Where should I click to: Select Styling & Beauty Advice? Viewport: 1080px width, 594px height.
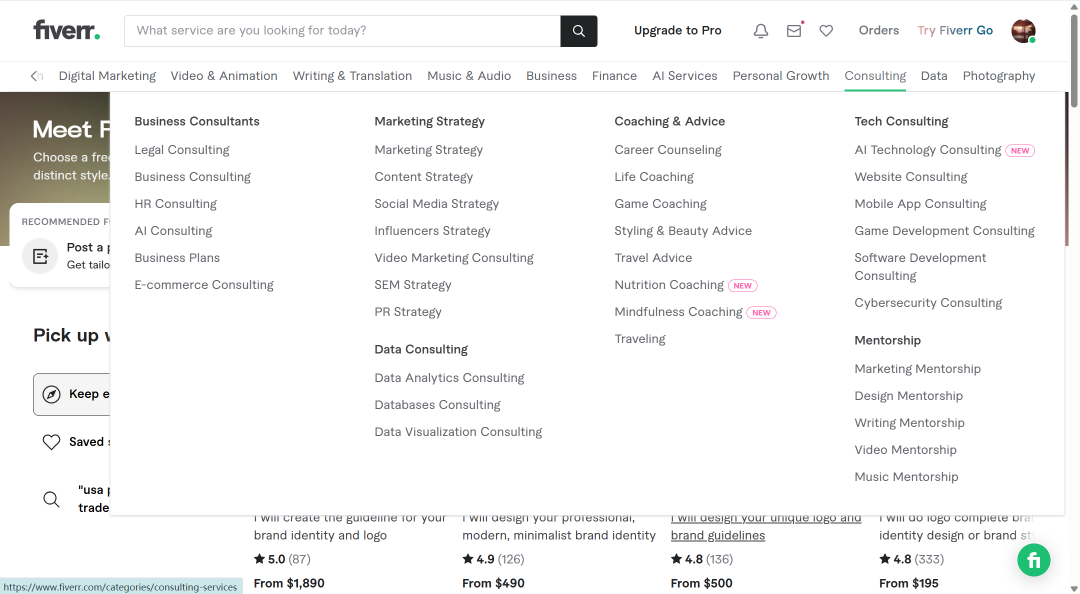pos(683,230)
